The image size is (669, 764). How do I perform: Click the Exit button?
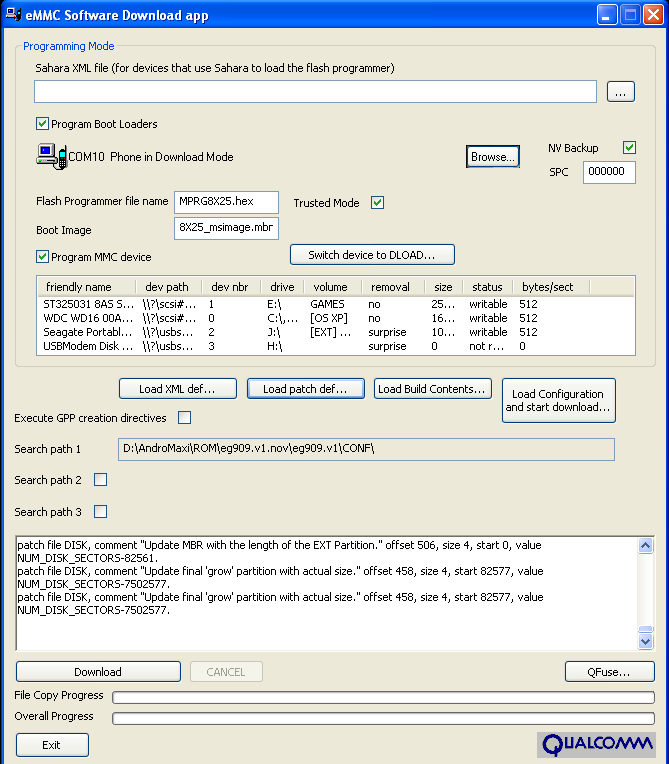click(53, 745)
